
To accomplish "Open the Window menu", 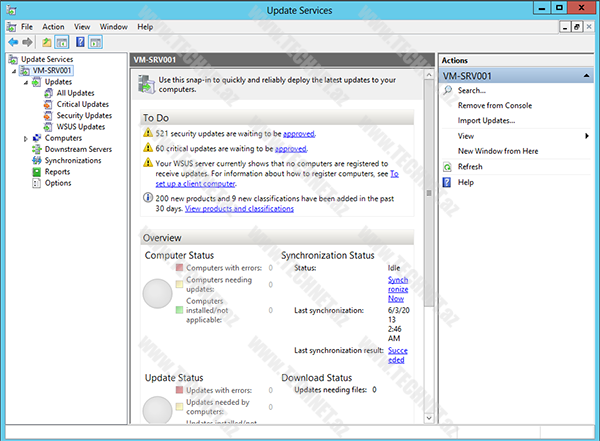I will 113,26.
